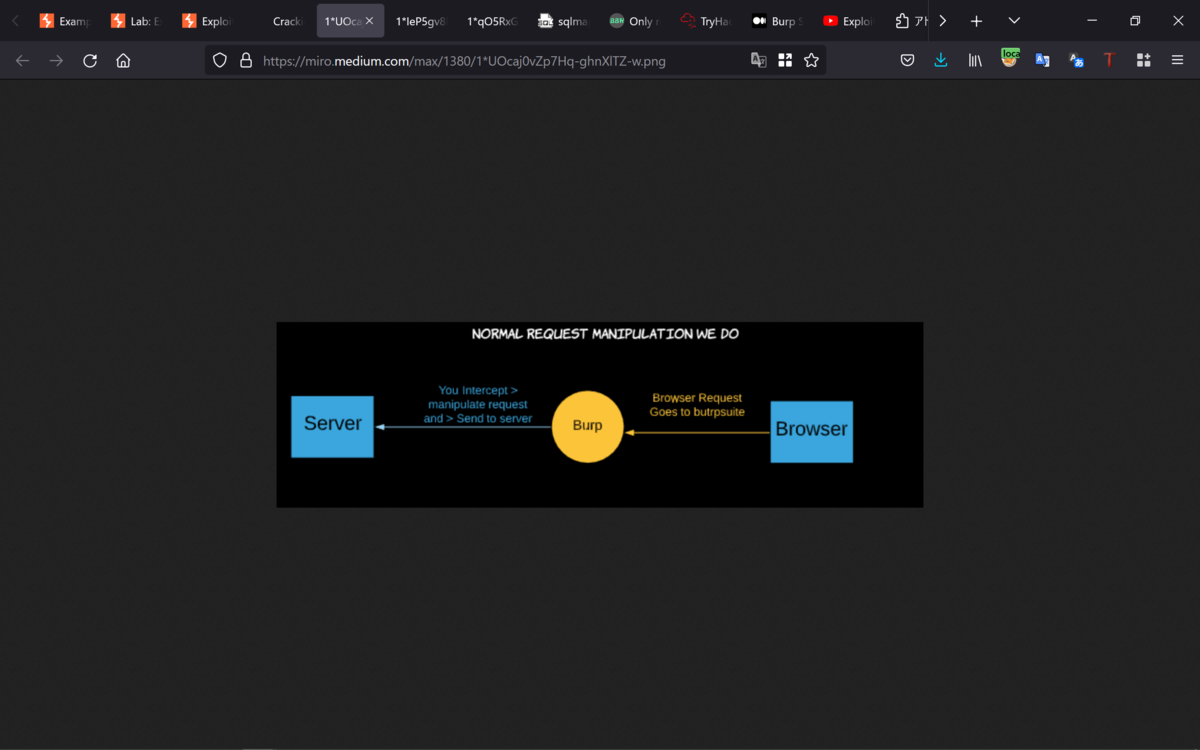1200x750 pixels.
Task: Click the yellow Burp circle in image
Action: pos(587,427)
